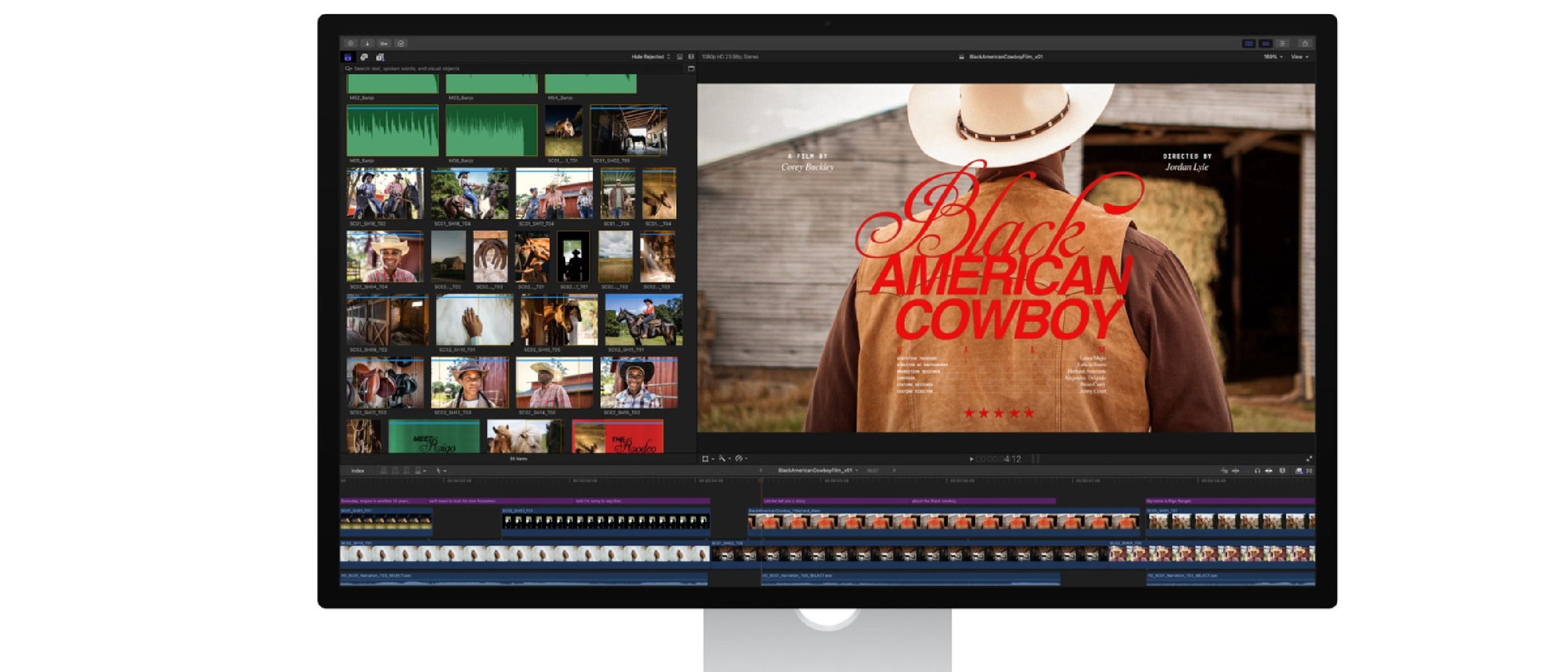Expand the Transform tool pop-up arrow
This screenshot has width=1568, height=672.
(x=713, y=459)
